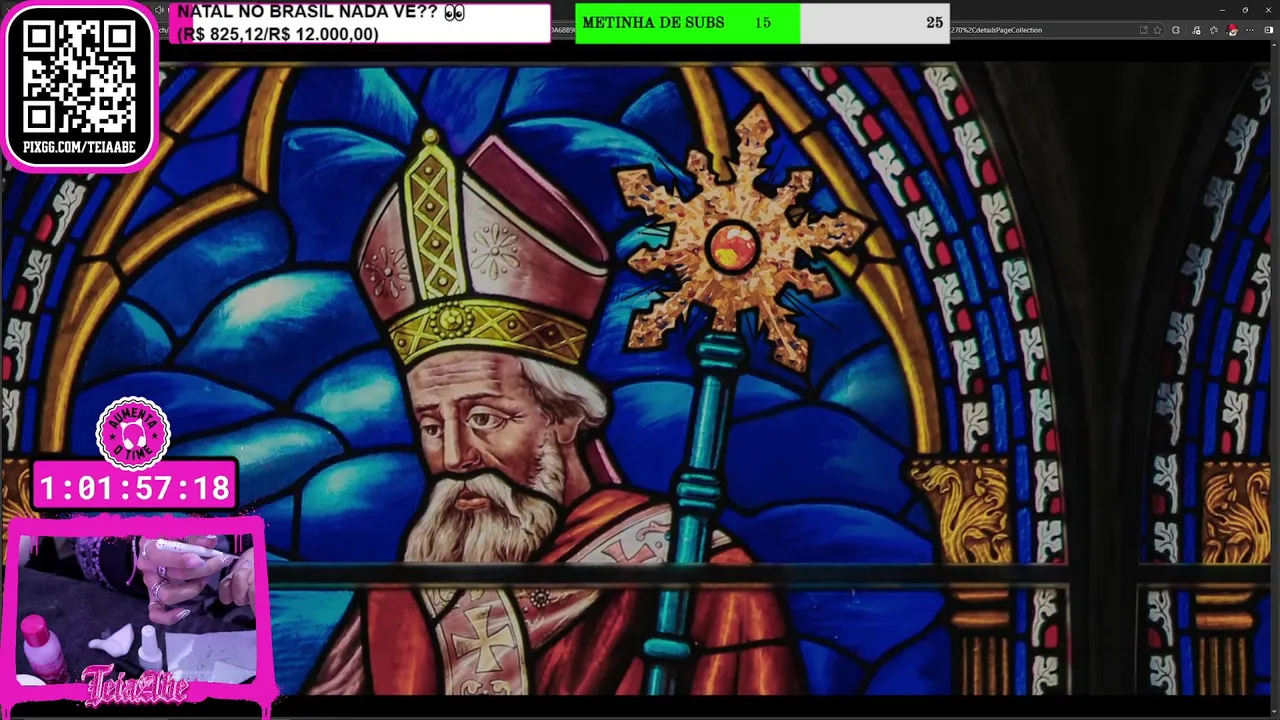Click the QR code image
The width and height of the screenshot is (1280, 720).
click(79, 77)
